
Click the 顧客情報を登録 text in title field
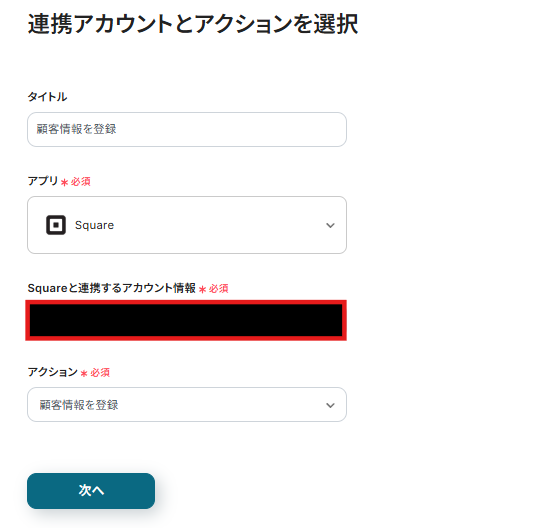click(76, 129)
